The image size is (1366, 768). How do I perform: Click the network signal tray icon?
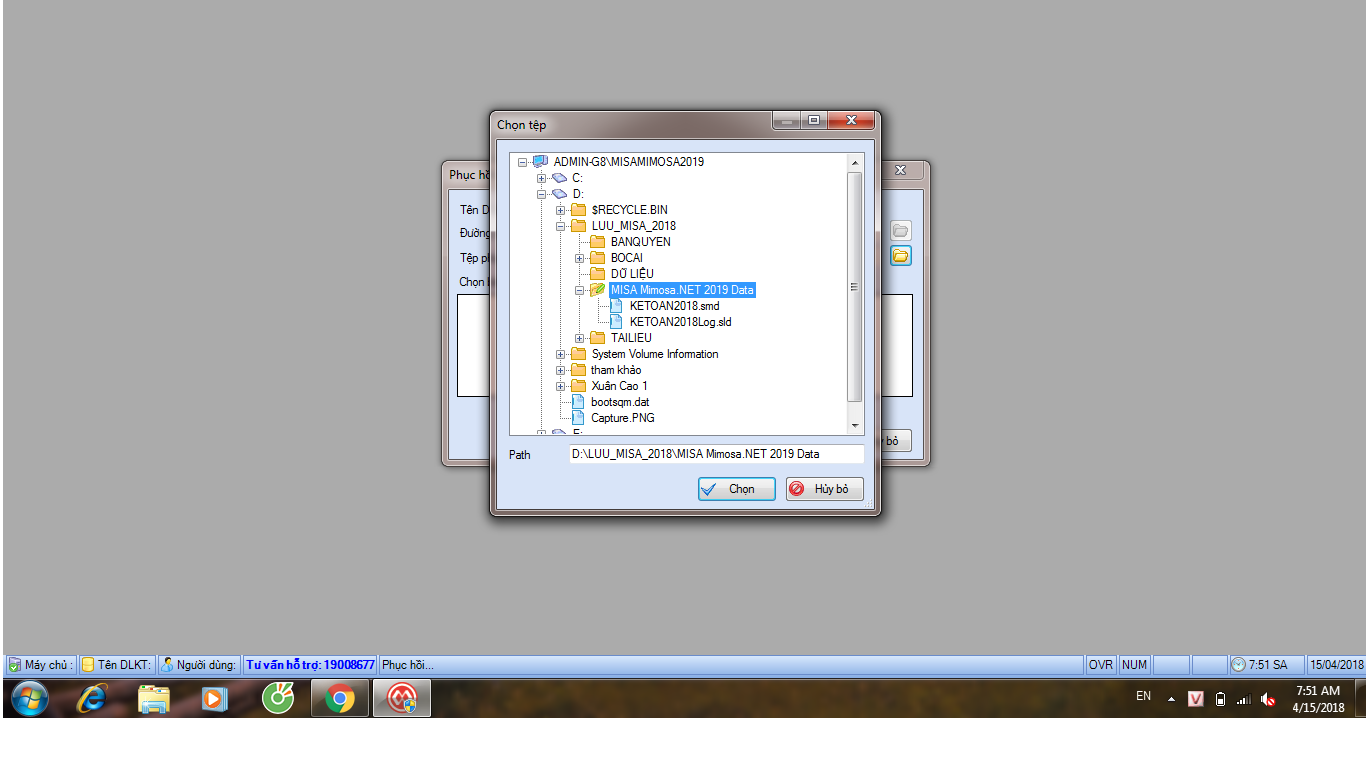[x=1244, y=699]
